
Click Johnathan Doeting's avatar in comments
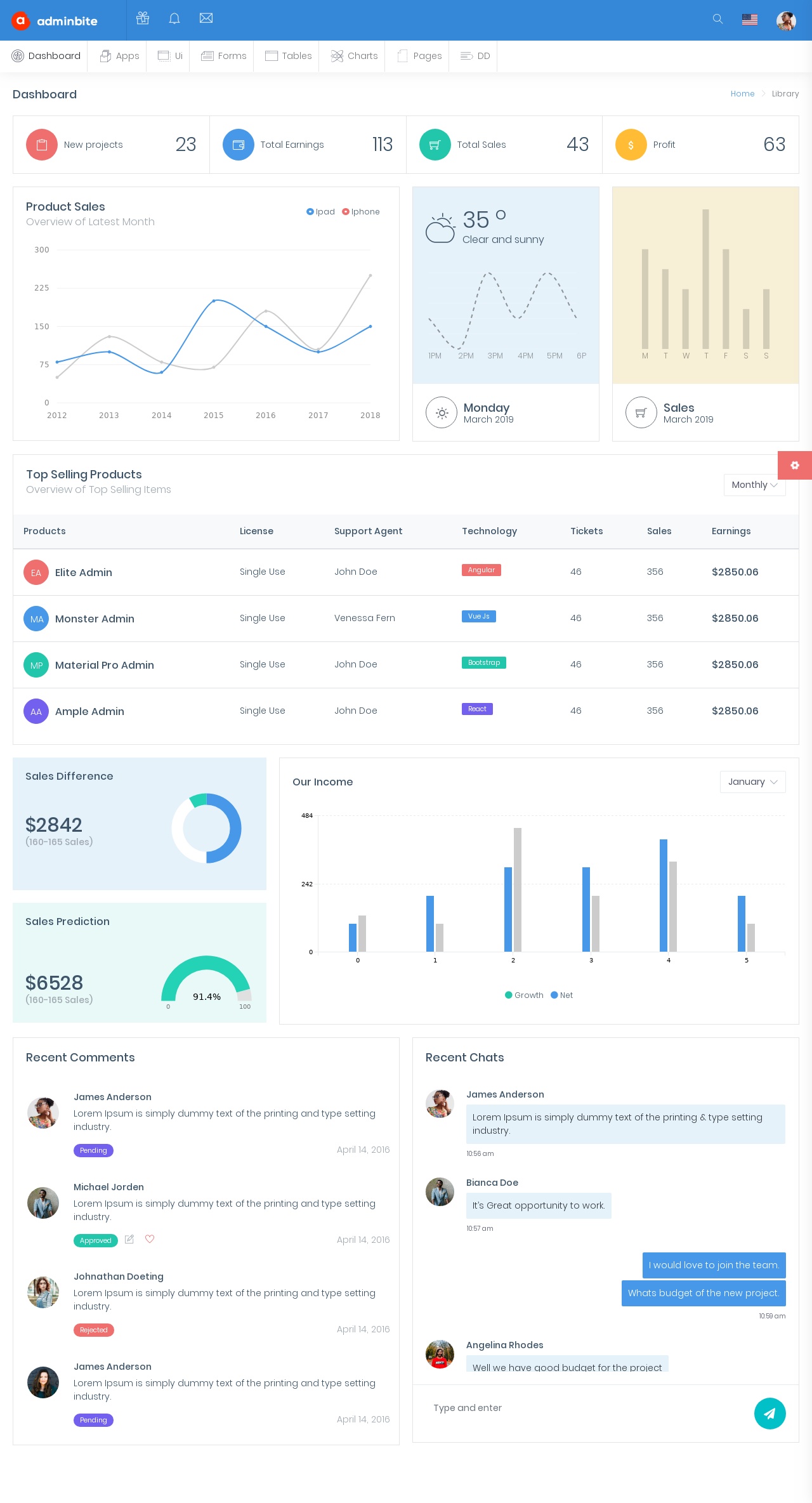coord(43,1292)
